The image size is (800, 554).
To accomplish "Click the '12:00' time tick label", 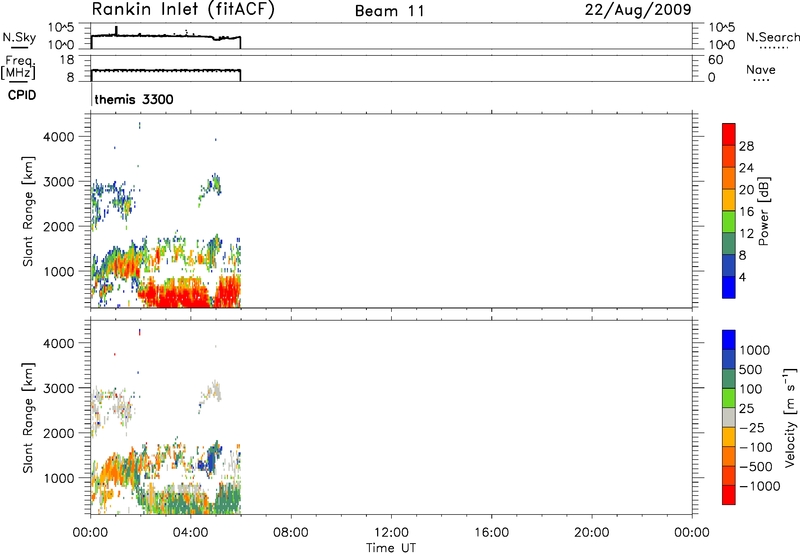I will (391, 533).
